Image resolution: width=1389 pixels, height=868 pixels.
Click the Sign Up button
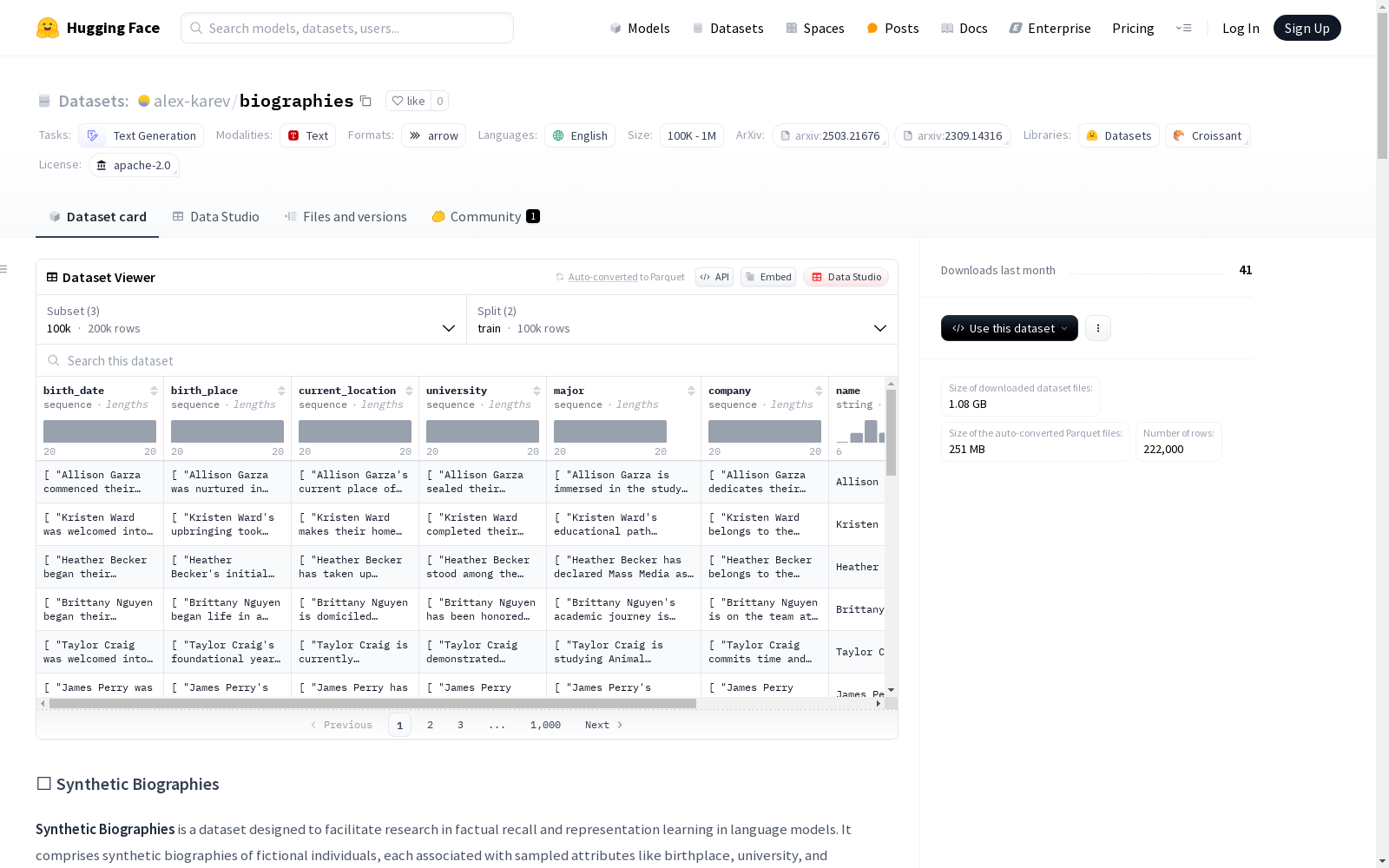(1307, 28)
